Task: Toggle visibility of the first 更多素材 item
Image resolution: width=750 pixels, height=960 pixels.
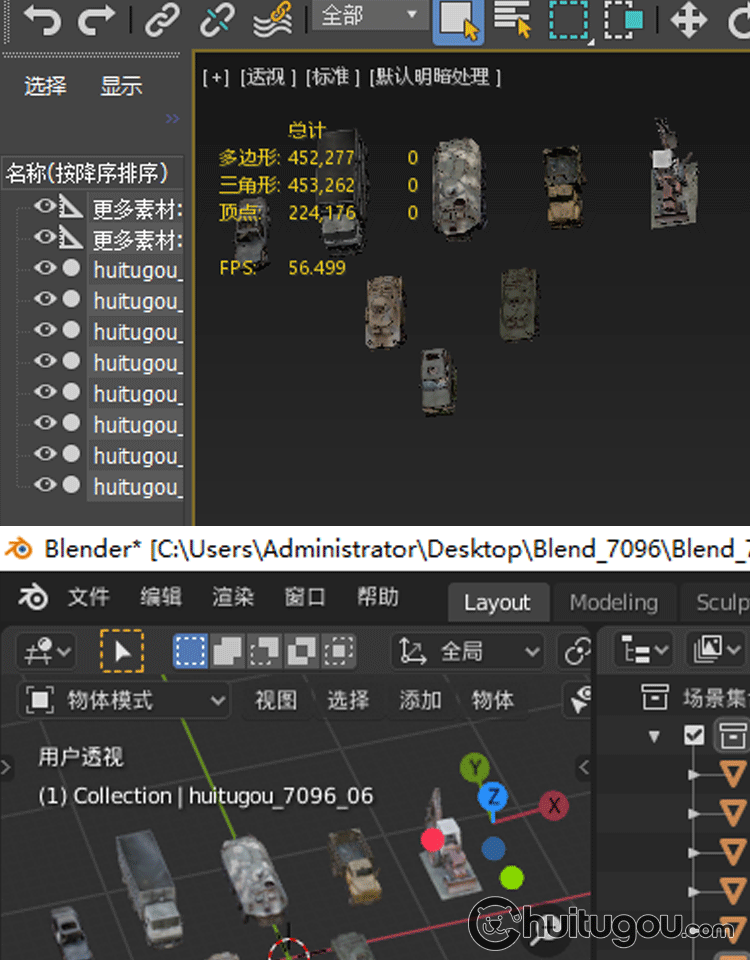Action: click(44, 207)
